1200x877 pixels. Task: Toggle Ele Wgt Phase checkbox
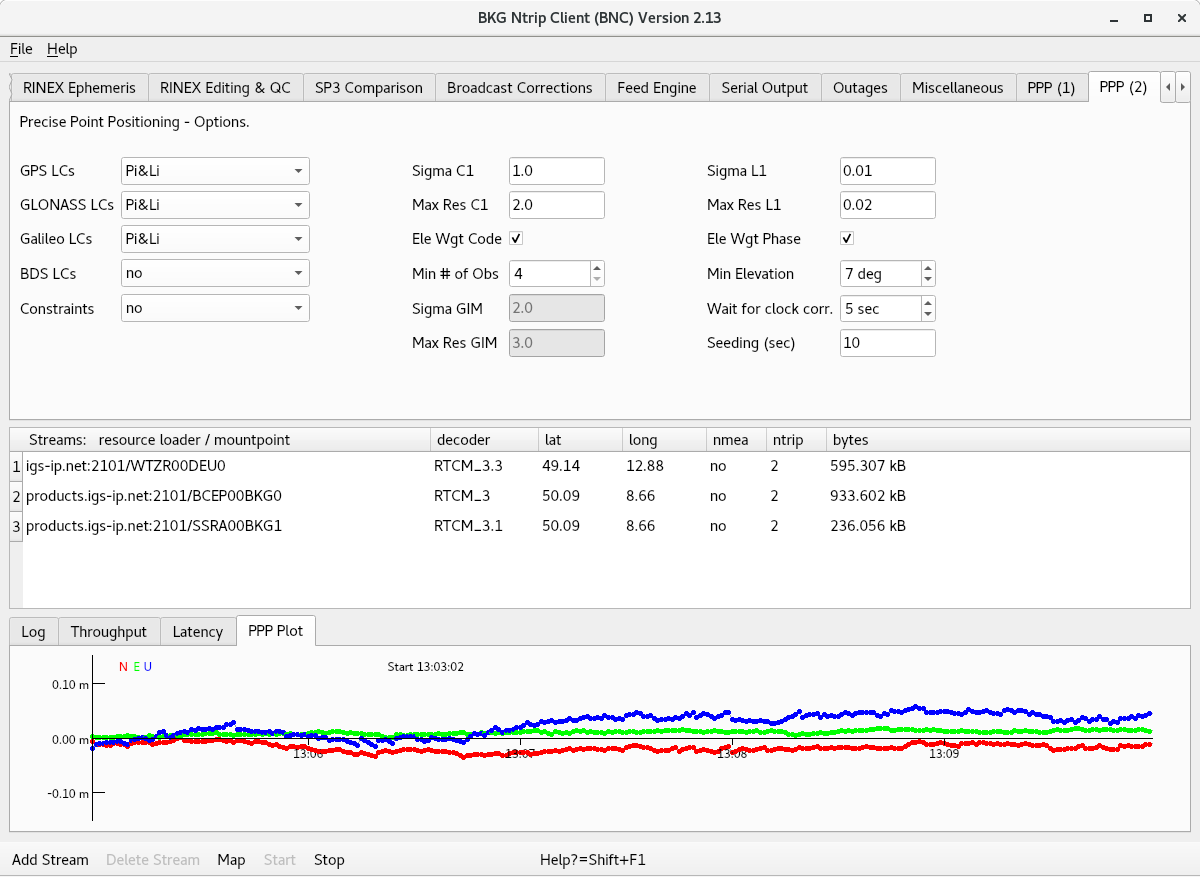coord(847,239)
